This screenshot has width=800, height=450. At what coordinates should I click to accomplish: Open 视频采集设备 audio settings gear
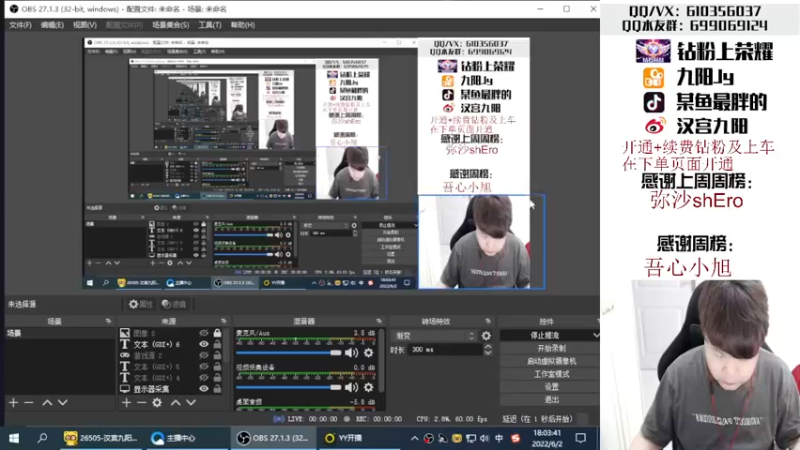[x=368, y=387]
